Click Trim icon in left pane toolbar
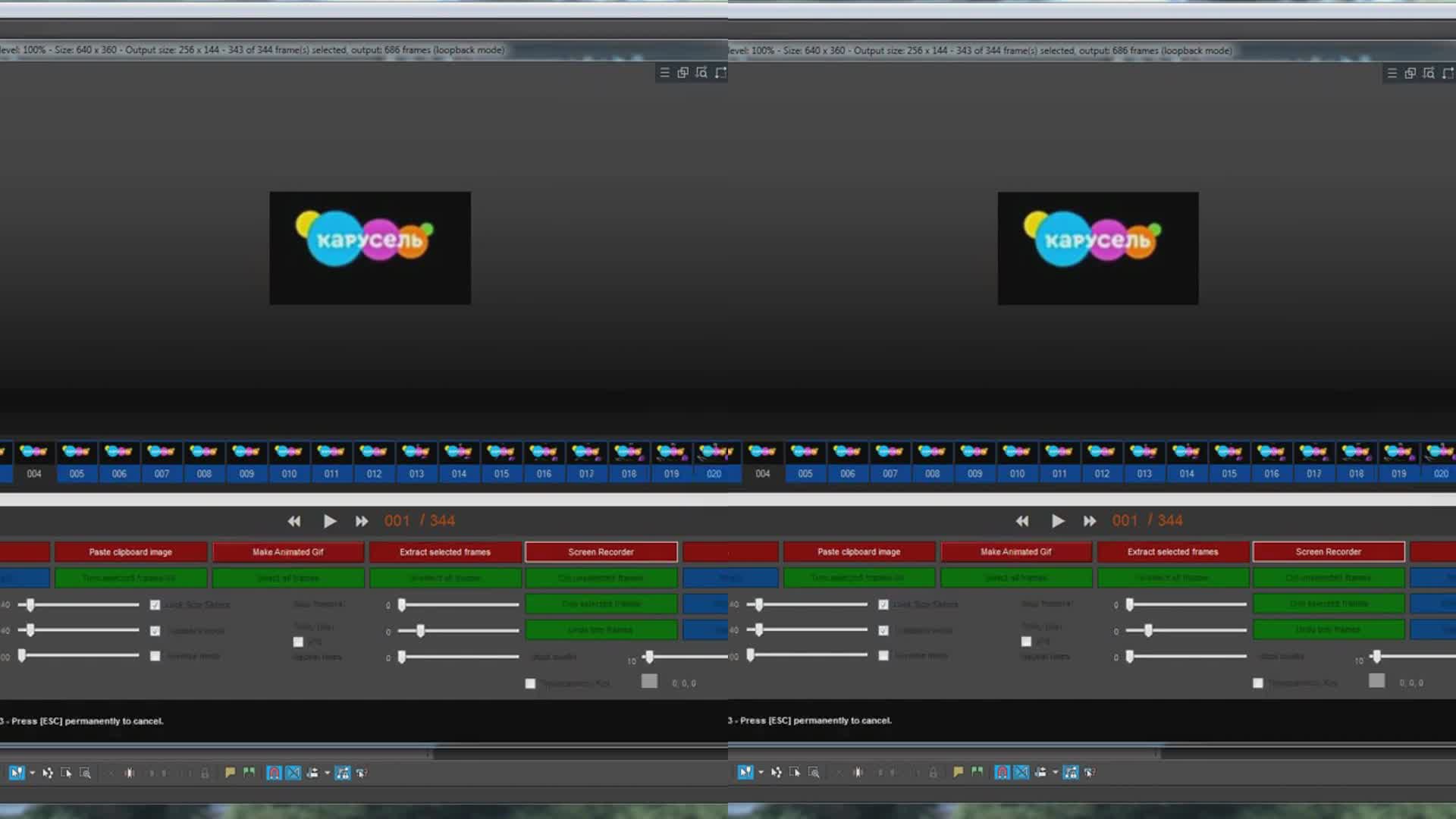1456x819 pixels. click(130, 773)
